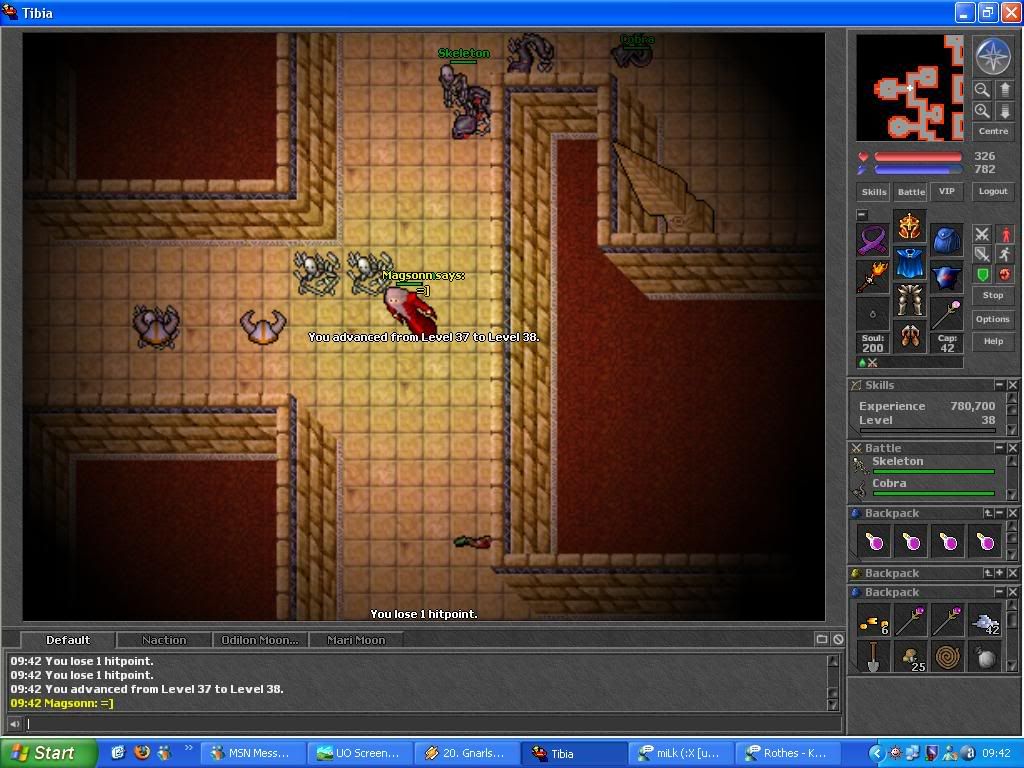Minimize the bottom Backpack panel
The width and height of the screenshot is (1024, 768).
[x=999, y=592]
